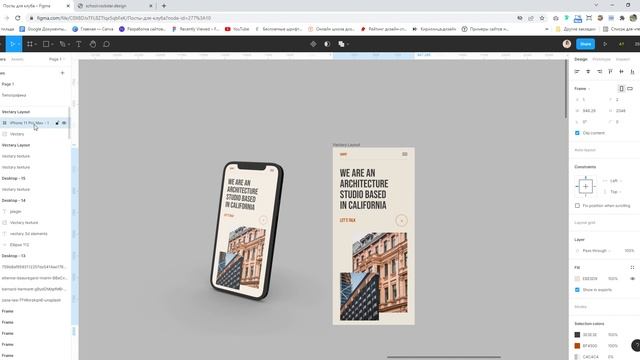
Task: Click the Align right icon
Action: (599, 71)
